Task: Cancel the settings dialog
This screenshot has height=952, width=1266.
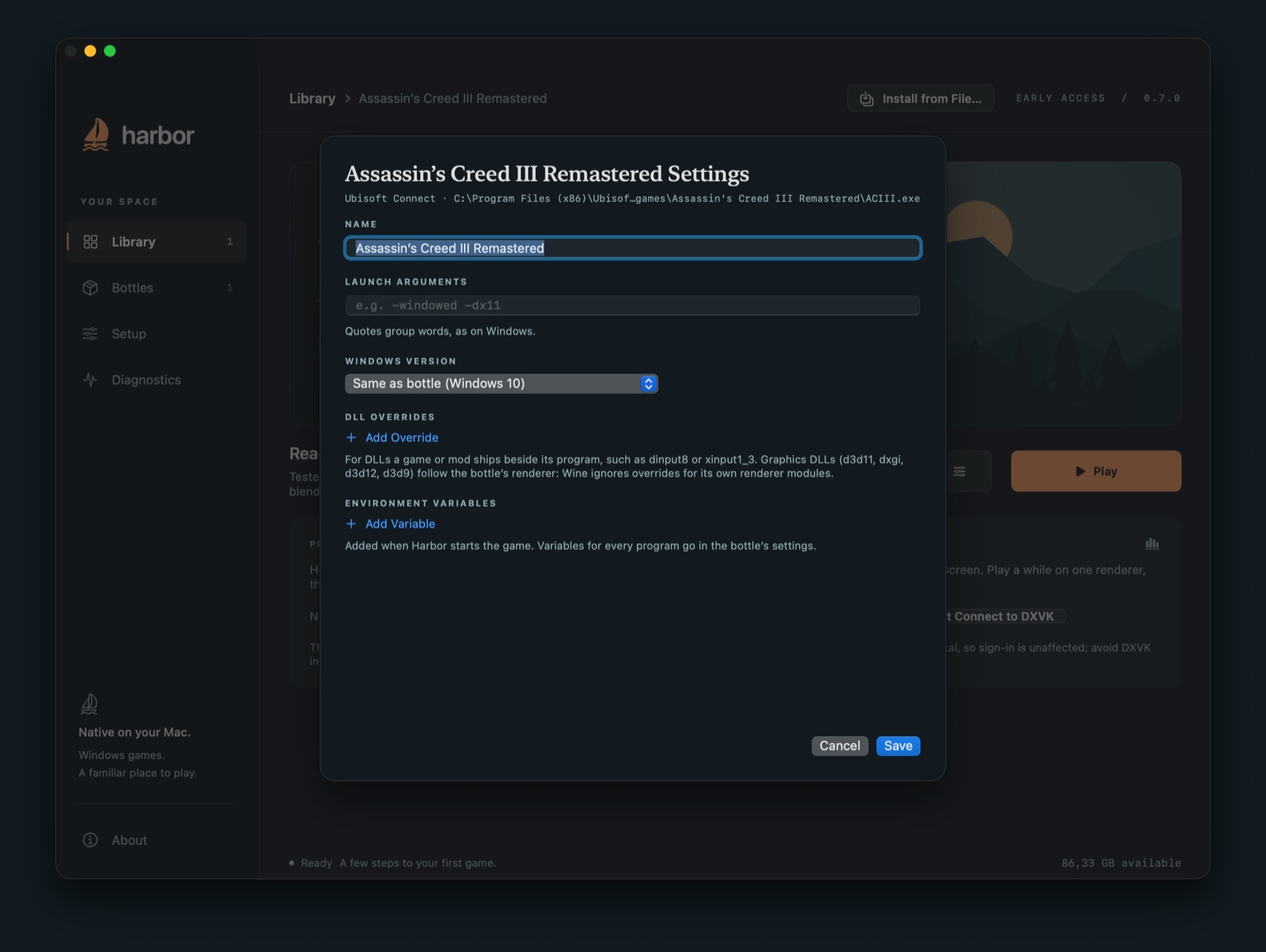Action: pos(840,746)
